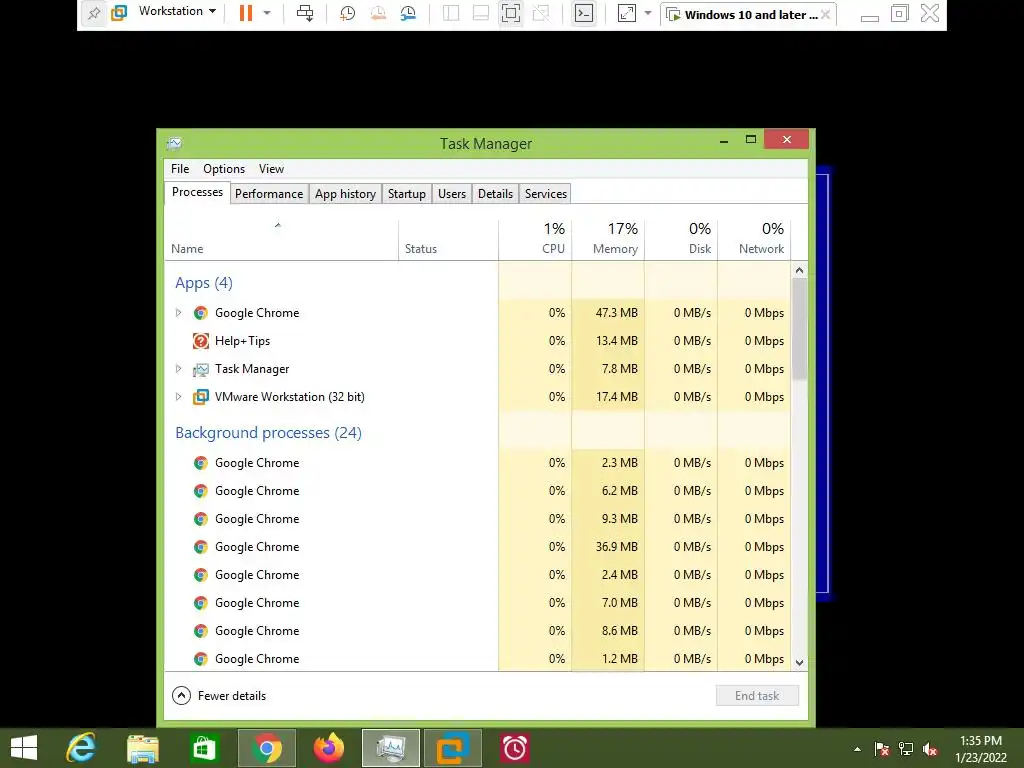The width and height of the screenshot is (1024, 768).
Task: Click the orange pause VM button
Action: 246,13
